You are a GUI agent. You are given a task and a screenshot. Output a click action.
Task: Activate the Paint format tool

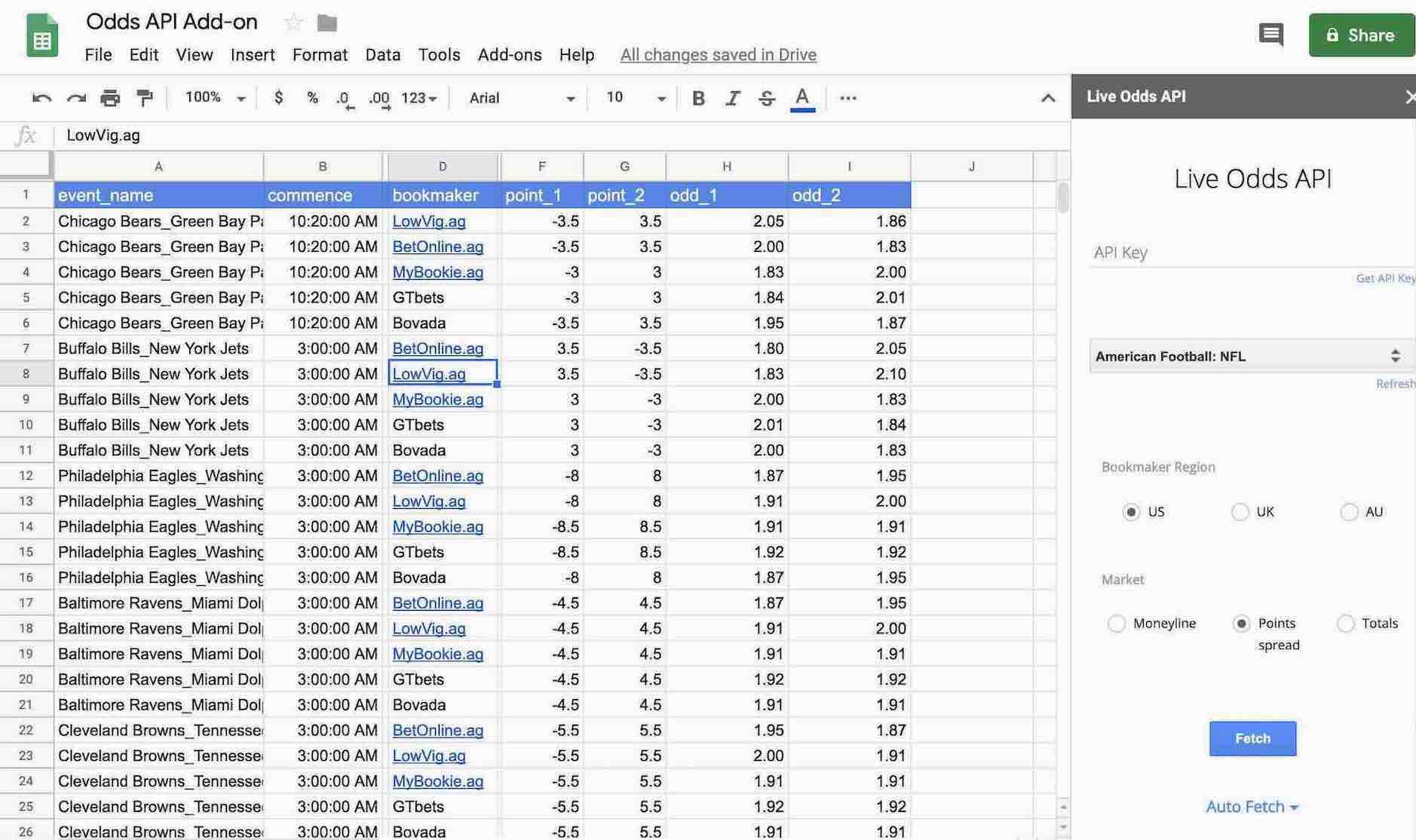pyautogui.click(x=144, y=98)
